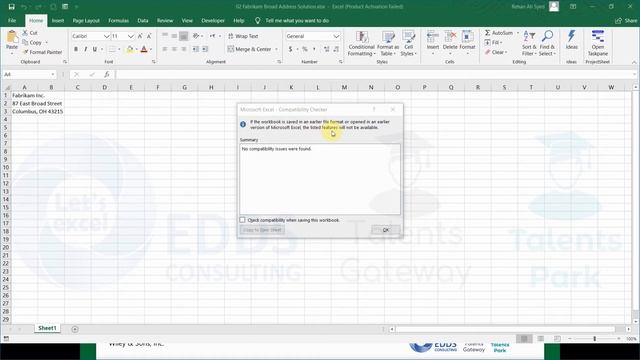Open the ProjectSheet Taskpane
This screenshot has height=360, width=640.
[598, 43]
